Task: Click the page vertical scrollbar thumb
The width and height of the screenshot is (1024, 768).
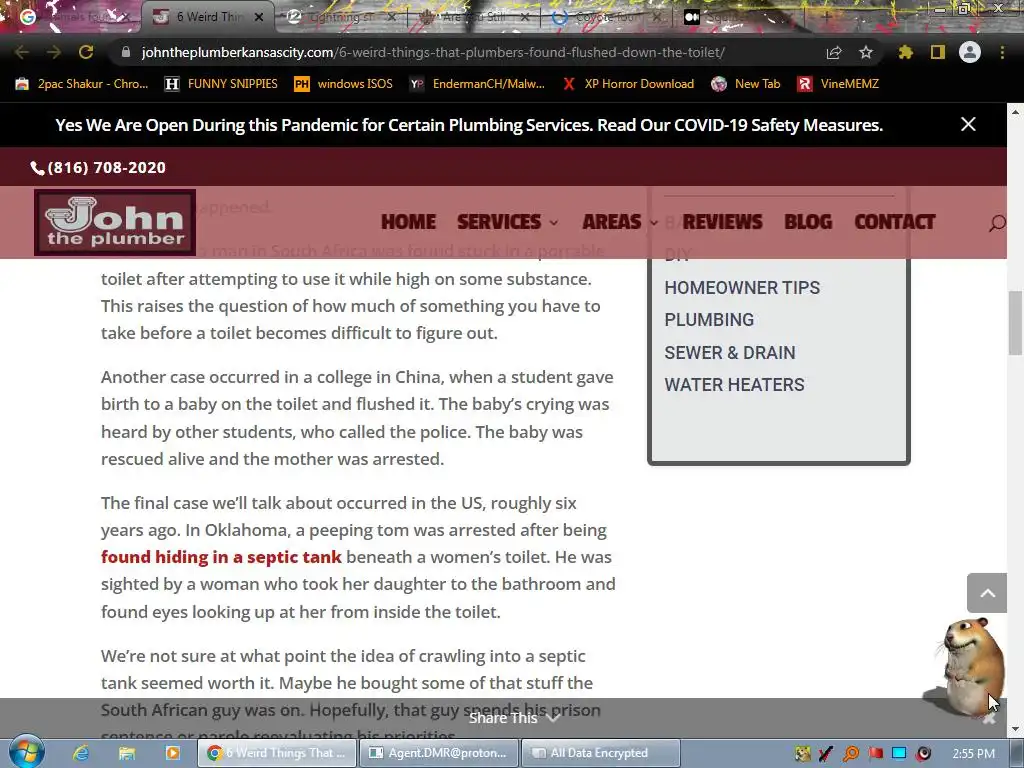Action: (1016, 323)
